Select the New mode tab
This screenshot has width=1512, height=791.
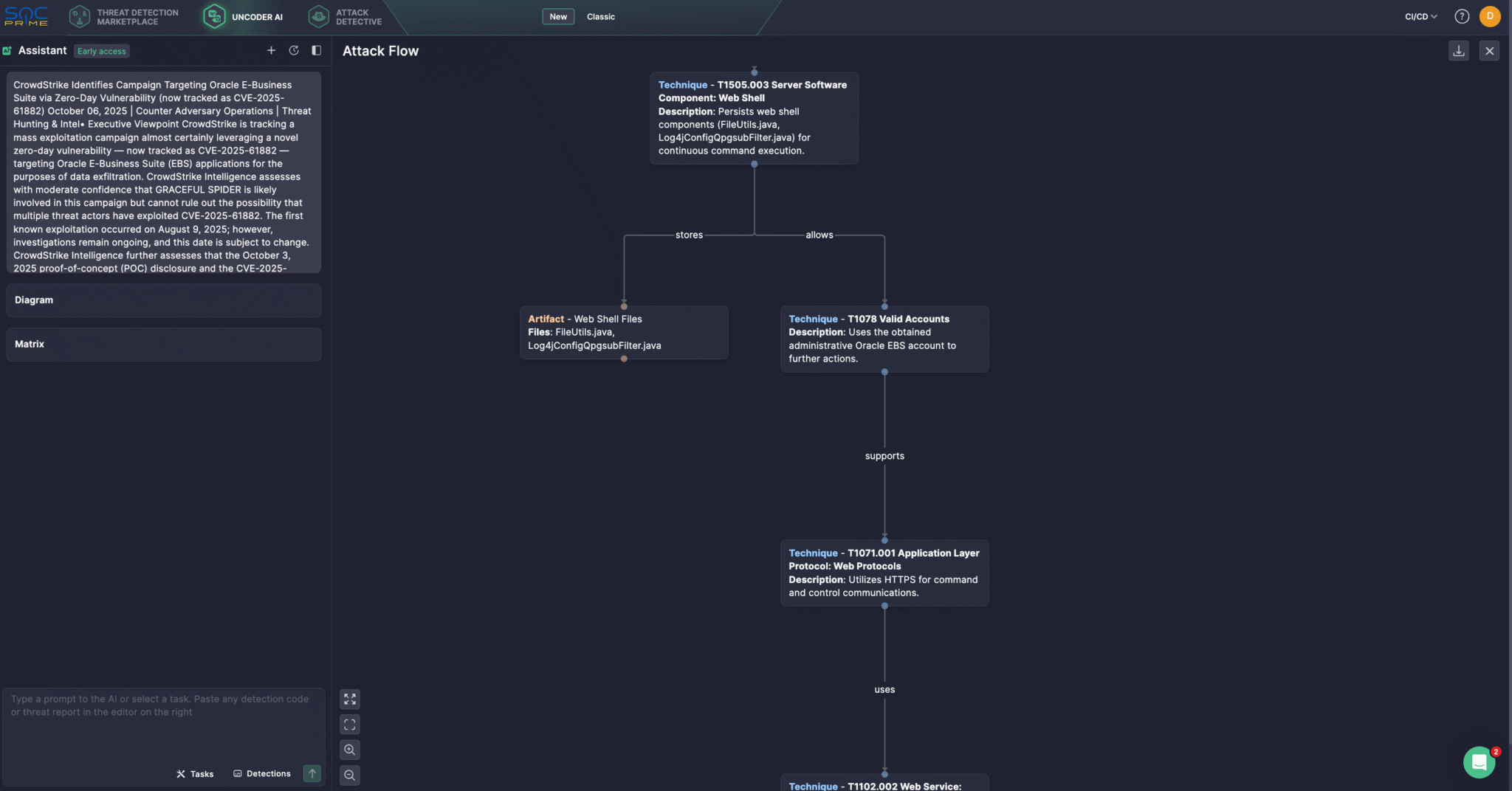coord(558,16)
